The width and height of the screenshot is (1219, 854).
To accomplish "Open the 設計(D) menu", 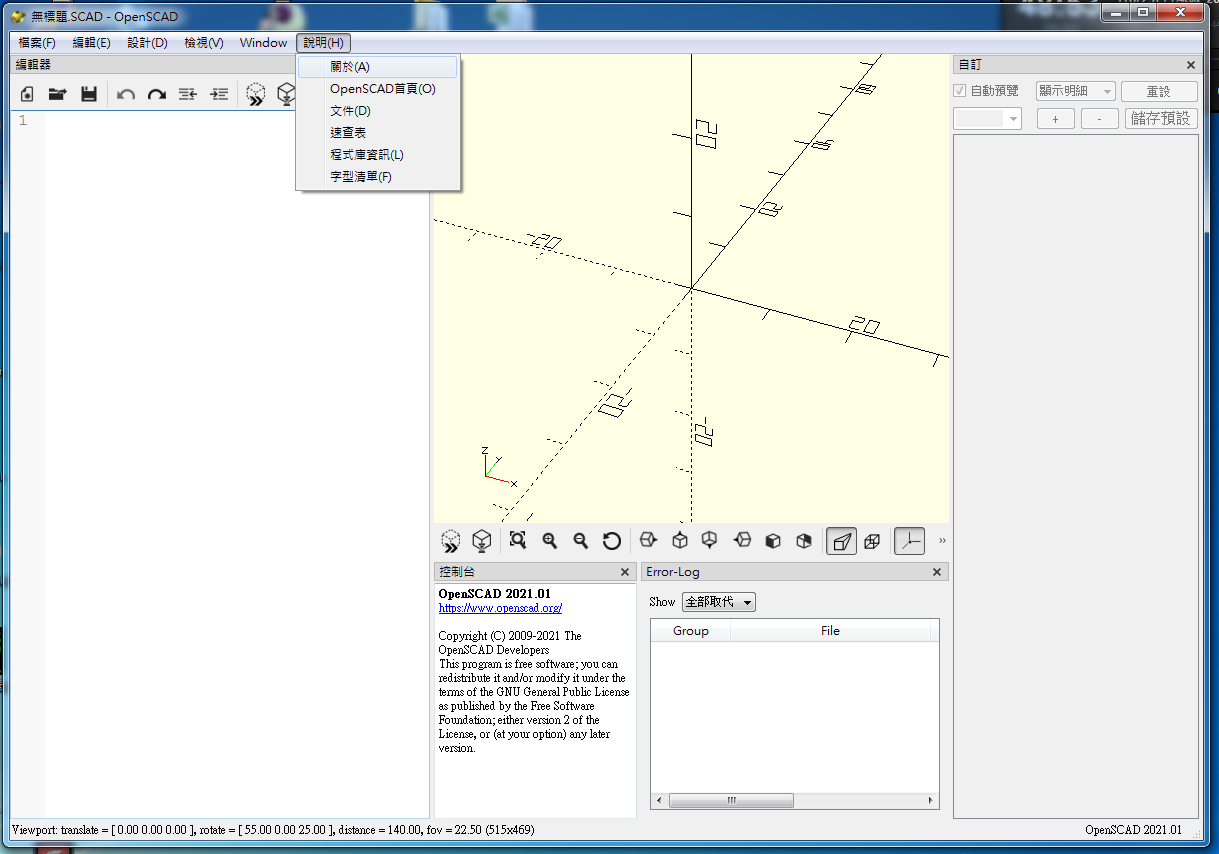I will pos(148,43).
